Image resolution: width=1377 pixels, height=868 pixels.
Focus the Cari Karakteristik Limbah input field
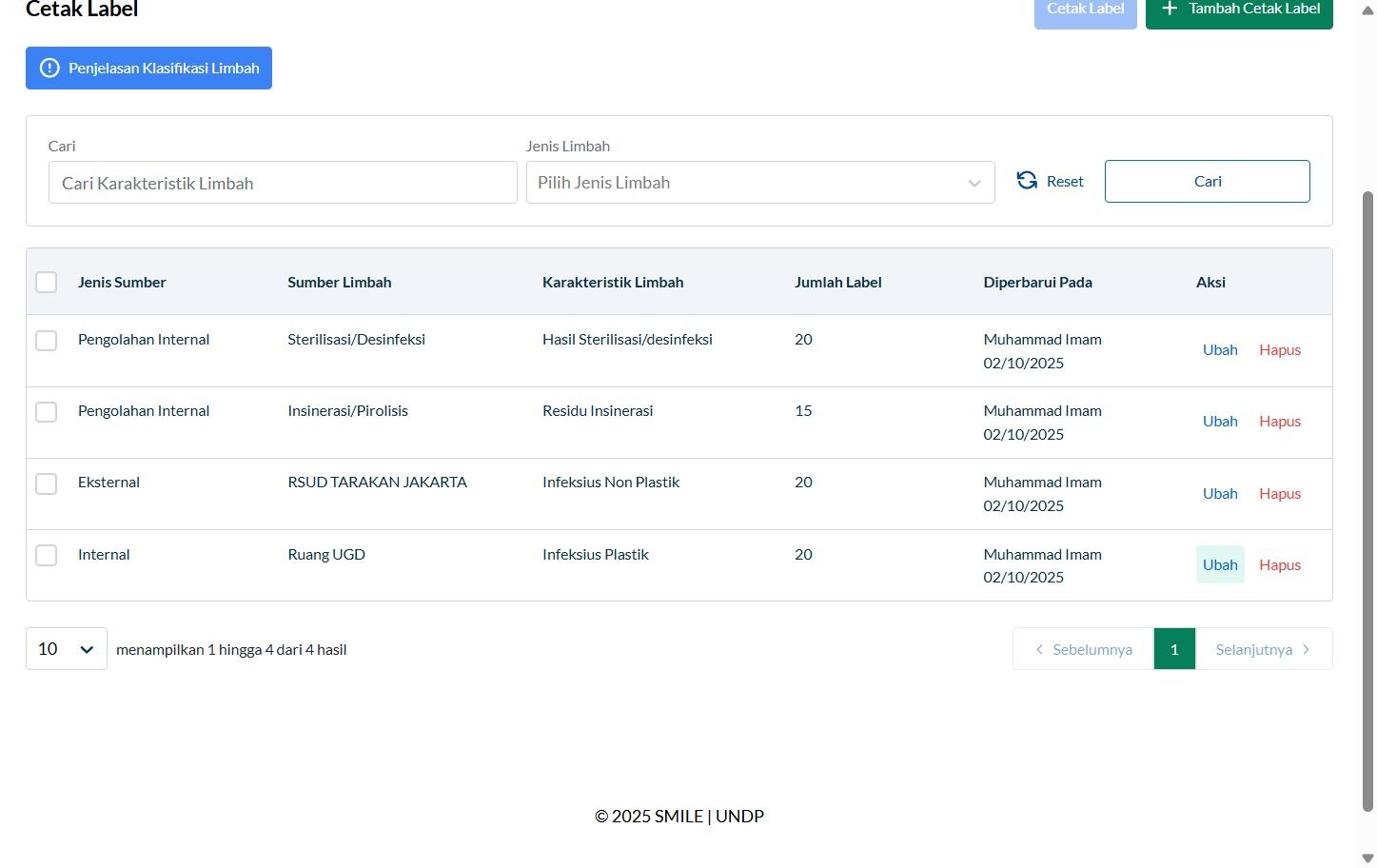pyautogui.click(x=283, y=182)
